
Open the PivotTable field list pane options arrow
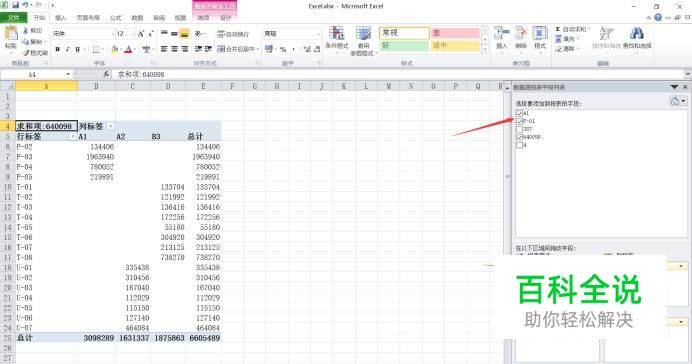click(x=674, y=87)
